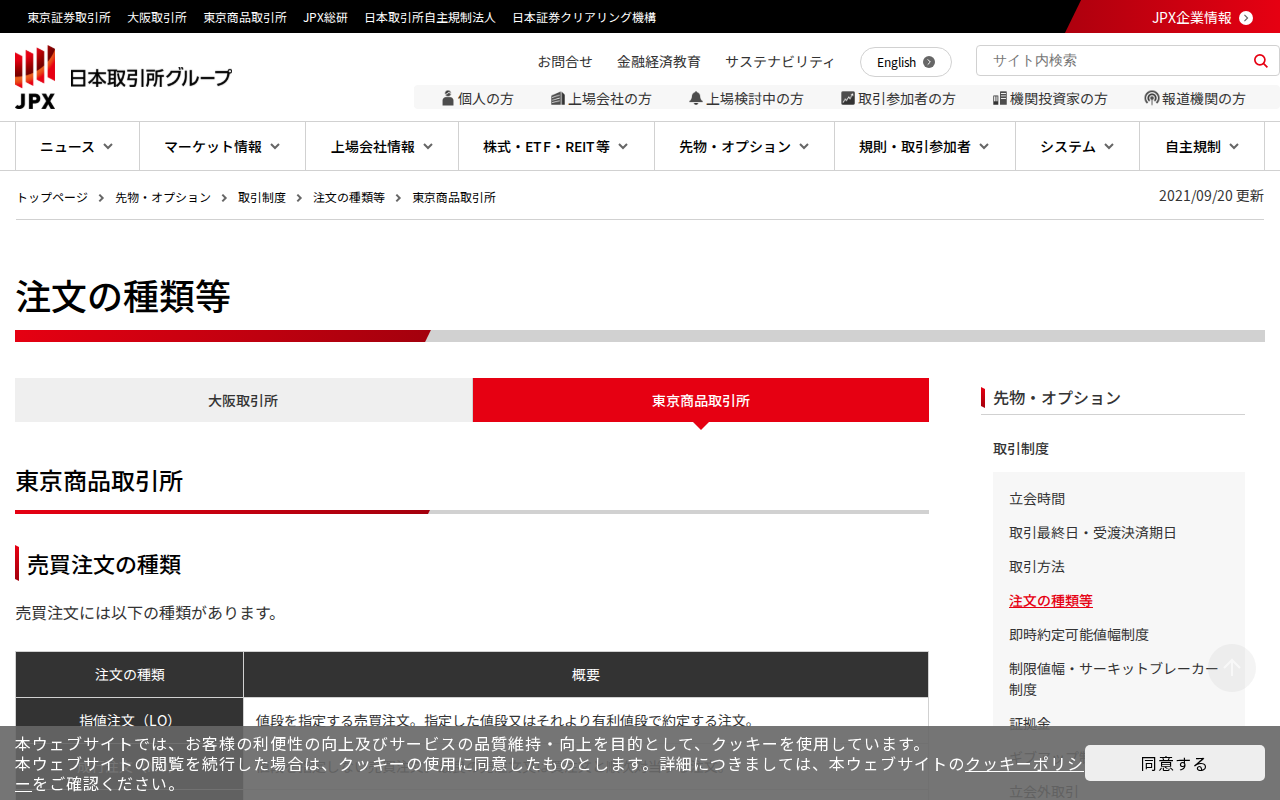Go to 取引制度 breadcrumb
This screenshot has width=1280, height=800.
(262, 197)
